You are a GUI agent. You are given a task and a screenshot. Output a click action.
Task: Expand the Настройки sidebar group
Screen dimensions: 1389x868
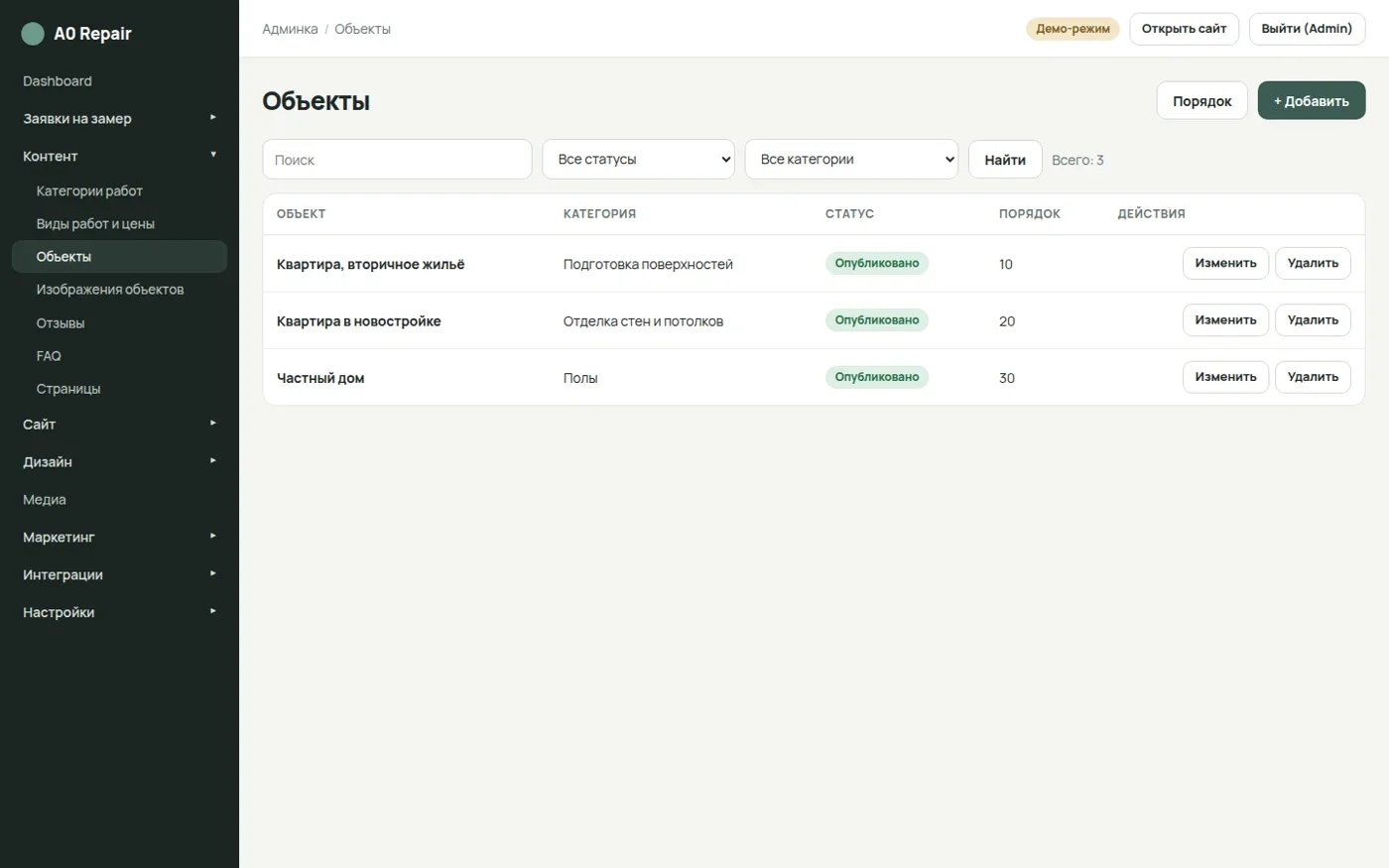click(x=119, y=612)
